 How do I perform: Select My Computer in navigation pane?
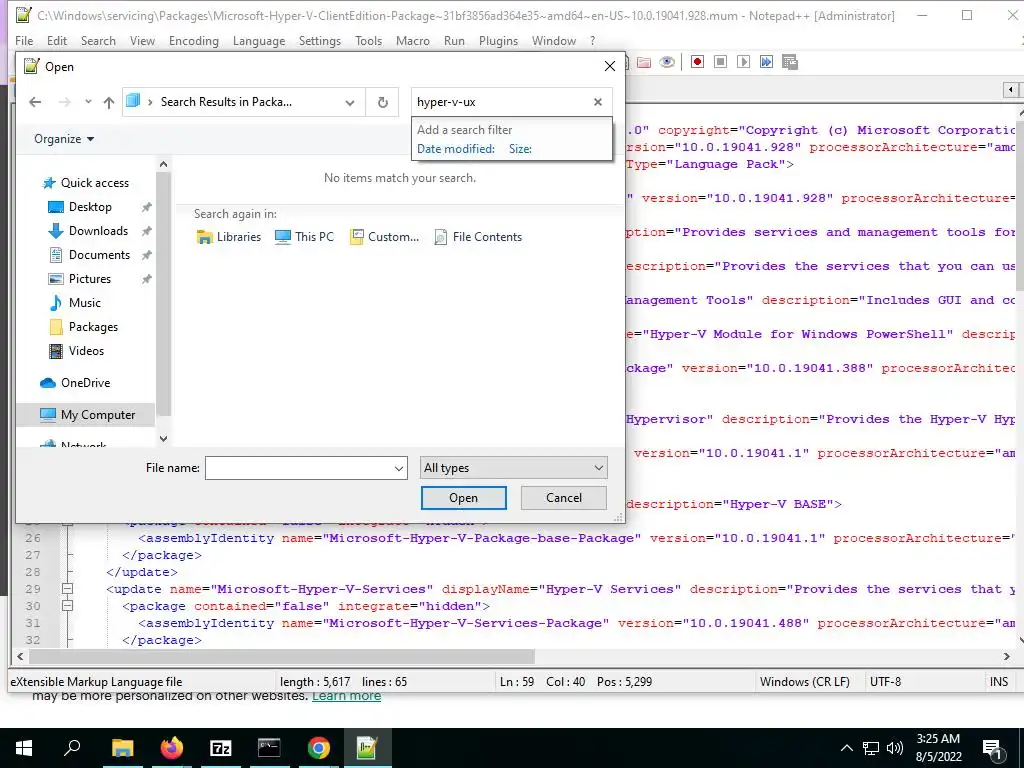[88, 415]
